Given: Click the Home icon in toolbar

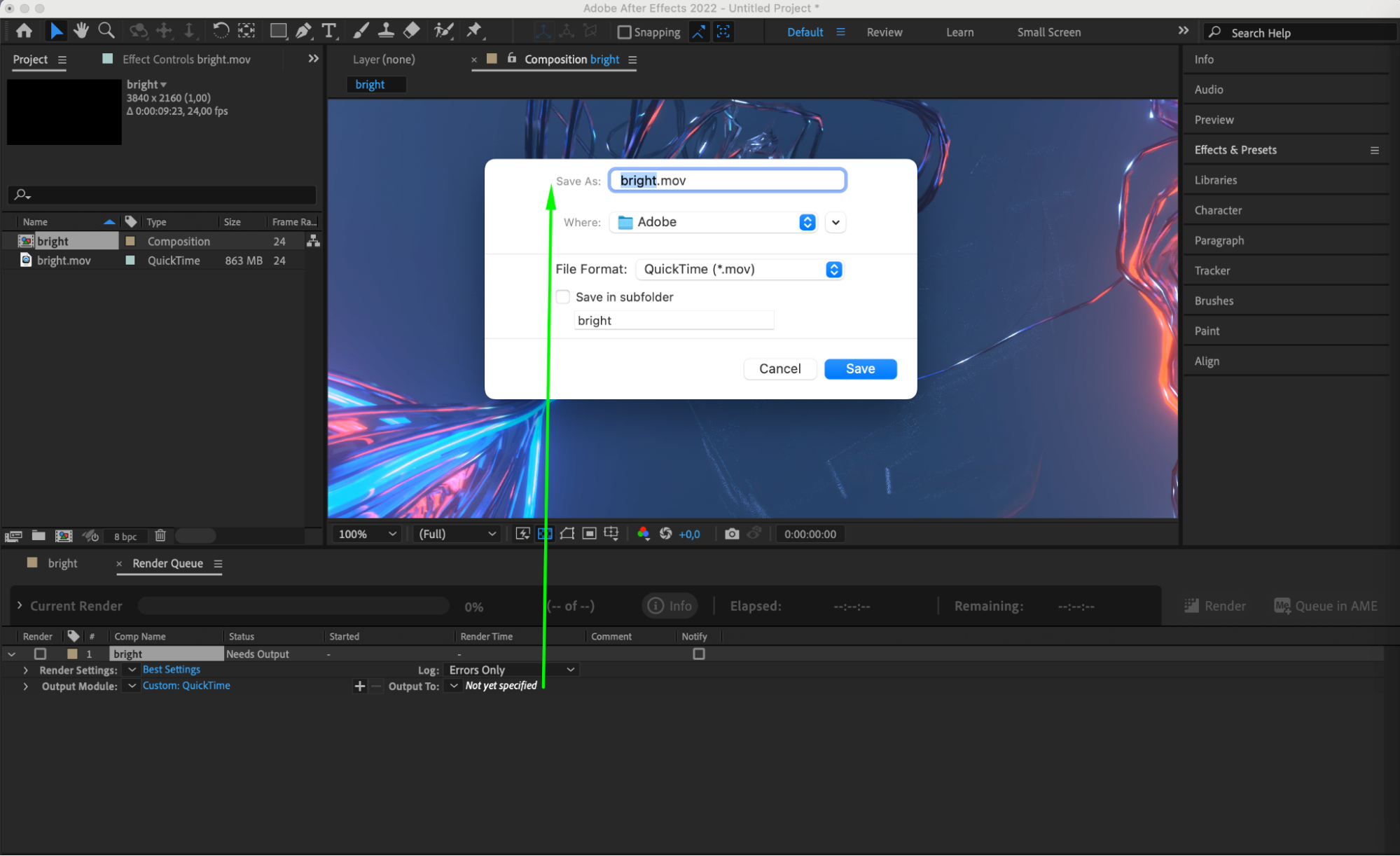Looking at the screenshot, I should pos(24,31).
